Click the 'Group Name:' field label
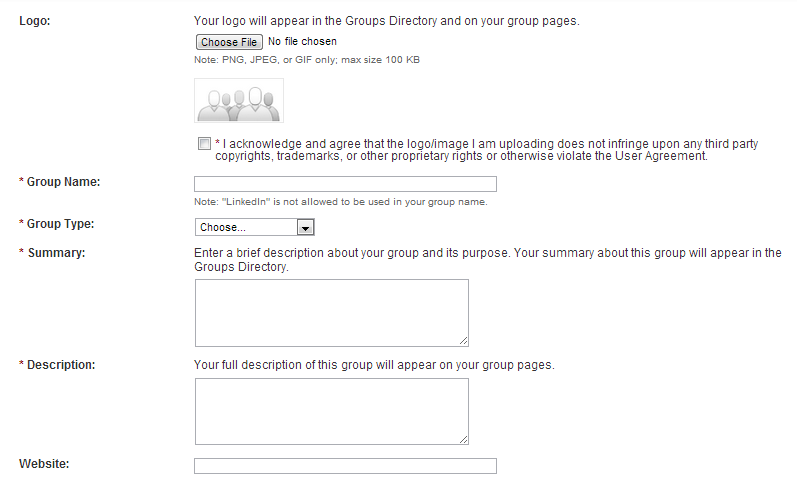The width and height of the screenshot is (797, 485). 64,182
